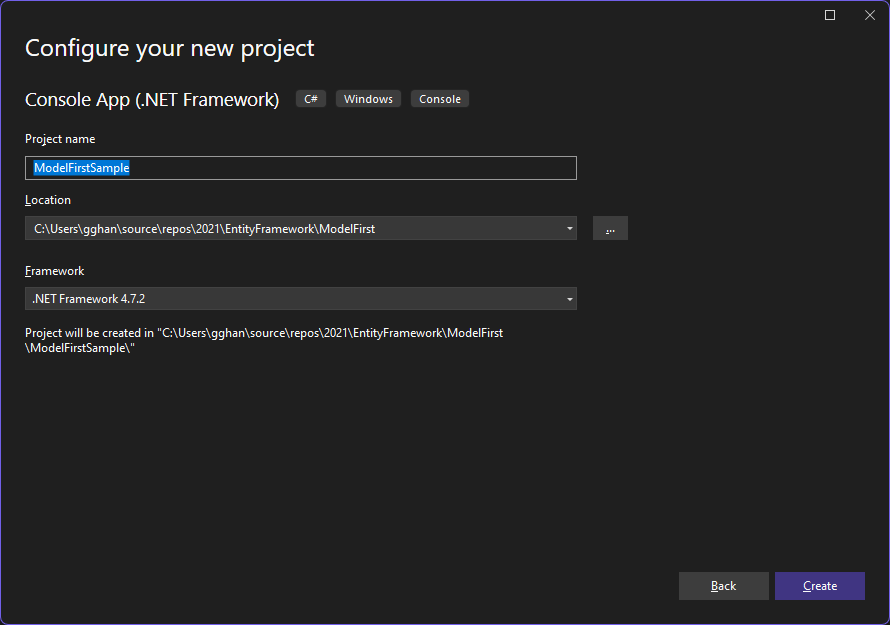Click the Create button
This screenshot has width=890, height=625.
click(x=819, y=585)
